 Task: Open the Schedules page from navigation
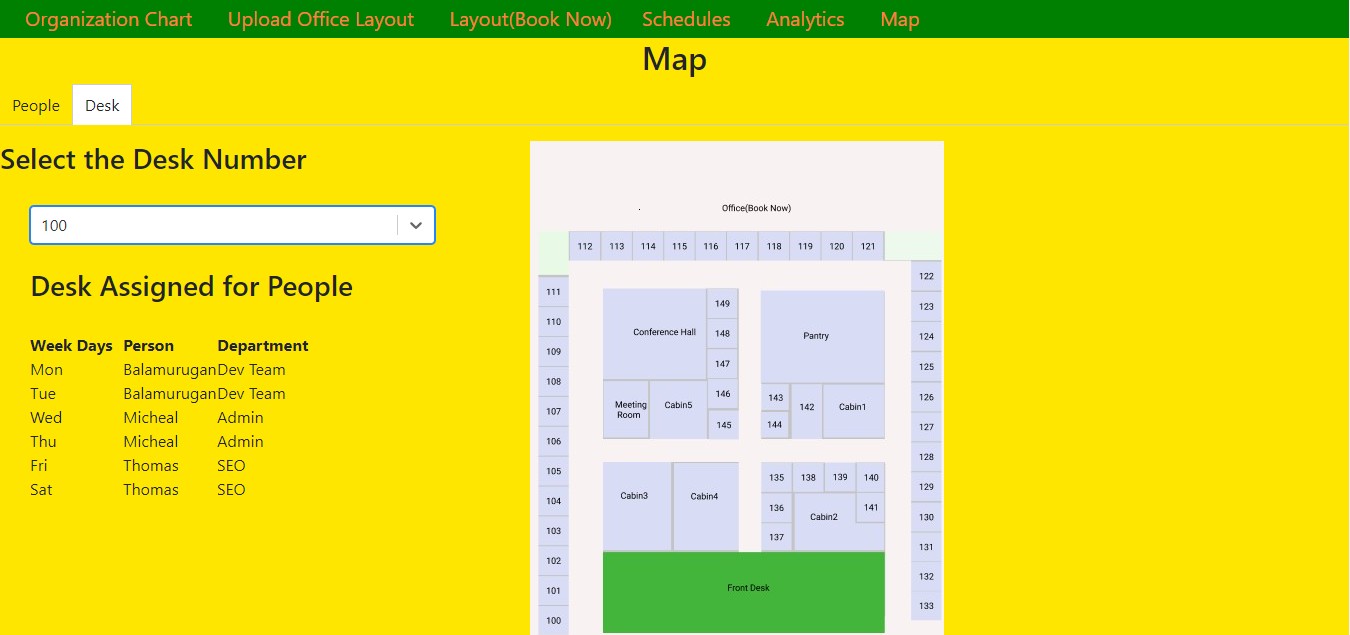(x=686, y=18)
